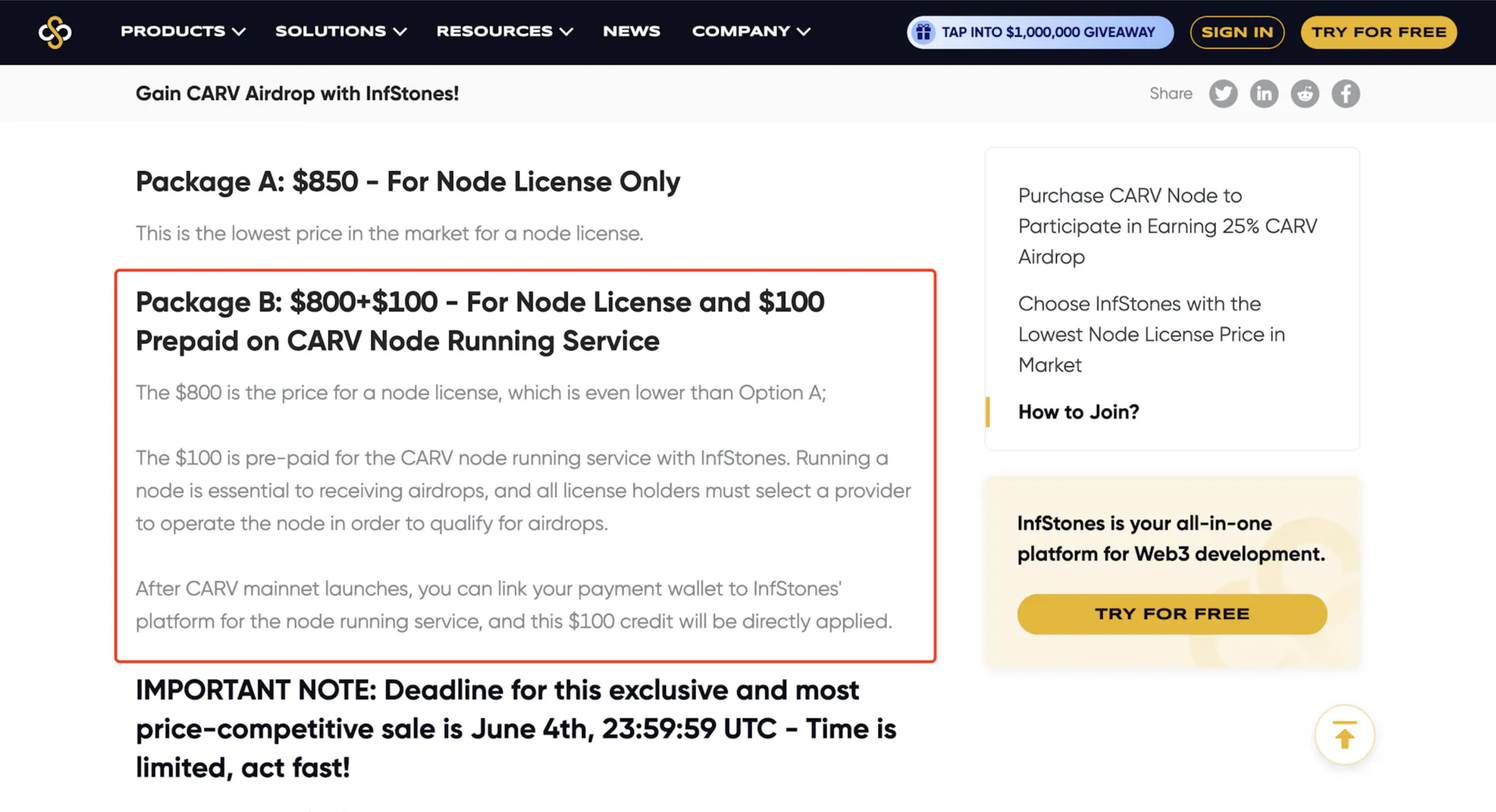Jump to Purchase CARV Node section
1496x812 pixels.
click(x=1167, y=226)
